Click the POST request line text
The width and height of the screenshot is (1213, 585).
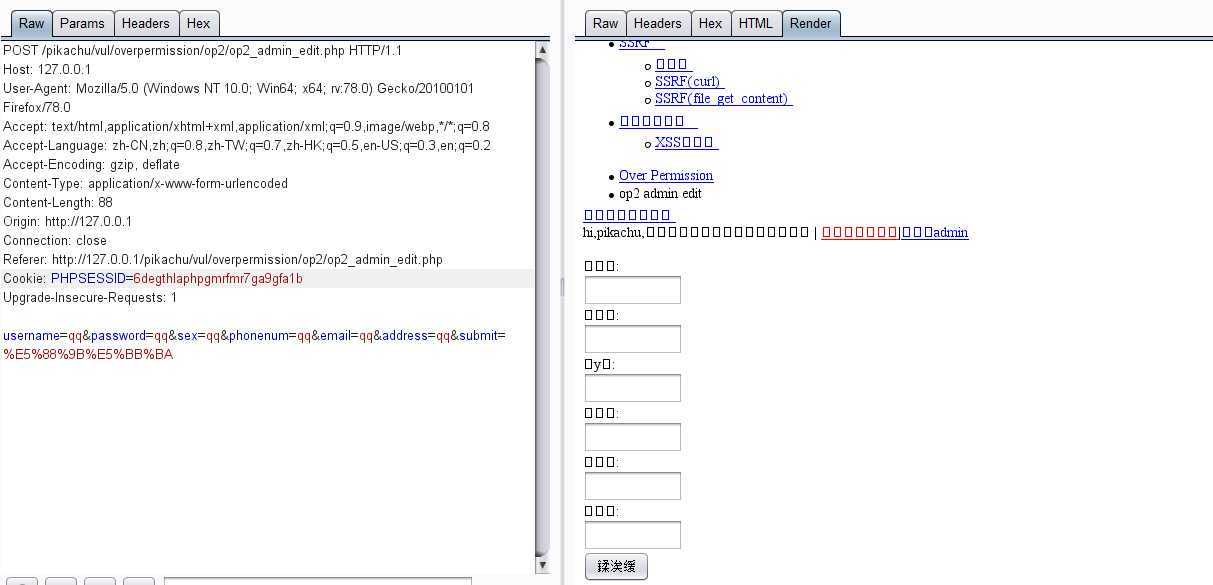203,50
